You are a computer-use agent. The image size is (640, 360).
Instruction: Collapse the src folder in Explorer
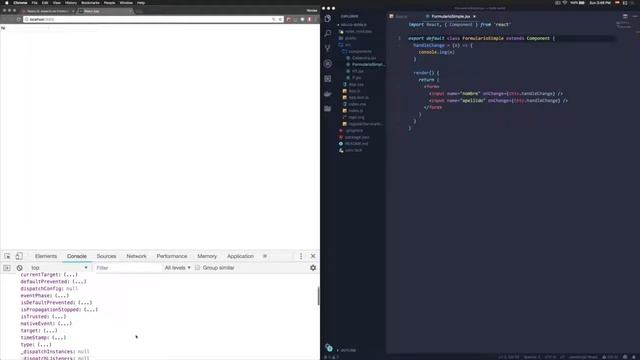(x=348, y=44)
